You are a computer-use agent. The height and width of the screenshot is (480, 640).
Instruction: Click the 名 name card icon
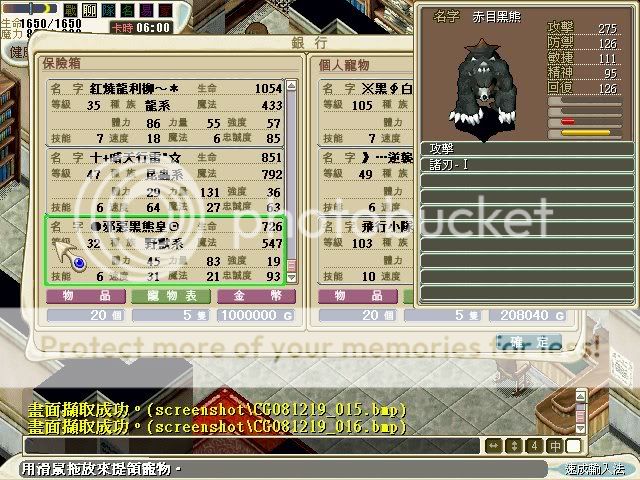(125, 9)
